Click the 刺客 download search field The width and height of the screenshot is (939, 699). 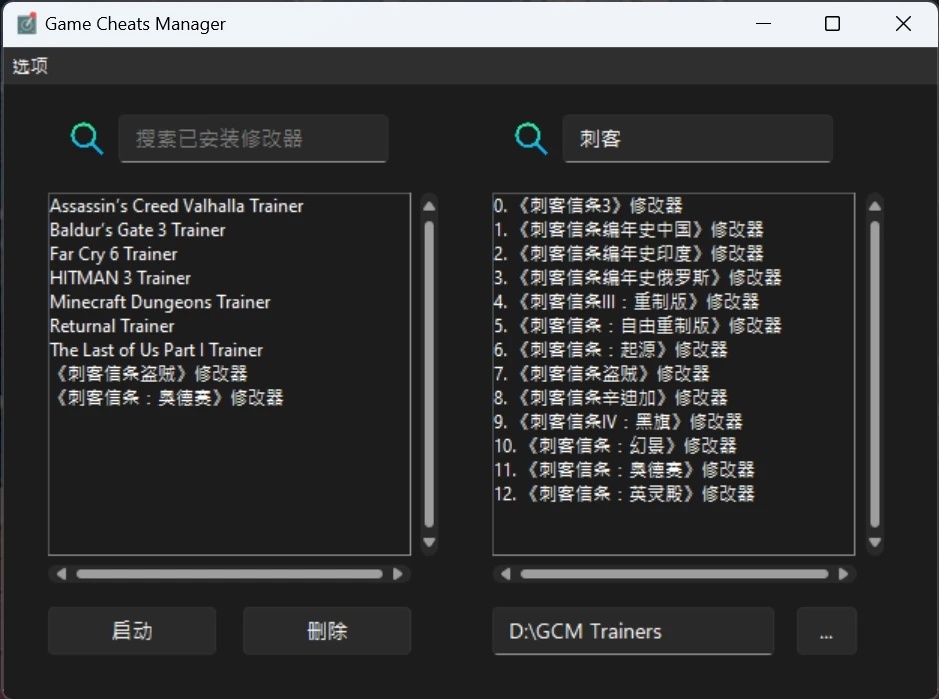(x=698, y=138)
